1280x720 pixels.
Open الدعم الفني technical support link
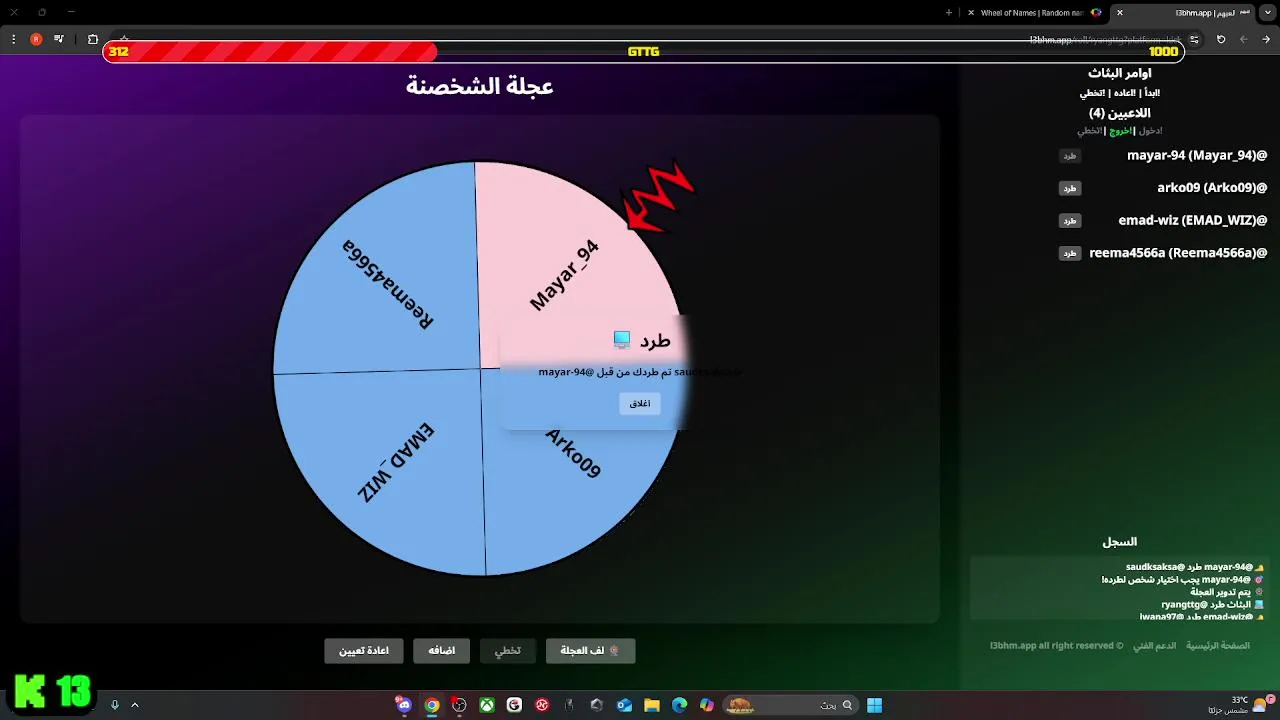pyautogui.click(x=1154, y=646)
